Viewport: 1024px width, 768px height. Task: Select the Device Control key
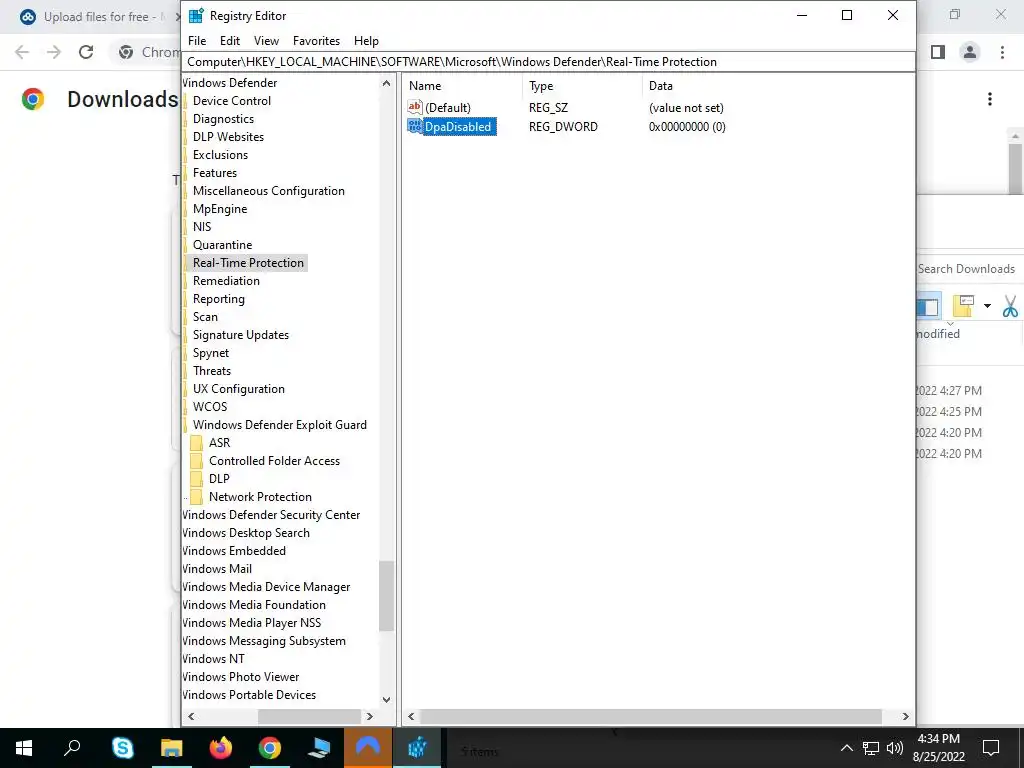pos(232,101)
